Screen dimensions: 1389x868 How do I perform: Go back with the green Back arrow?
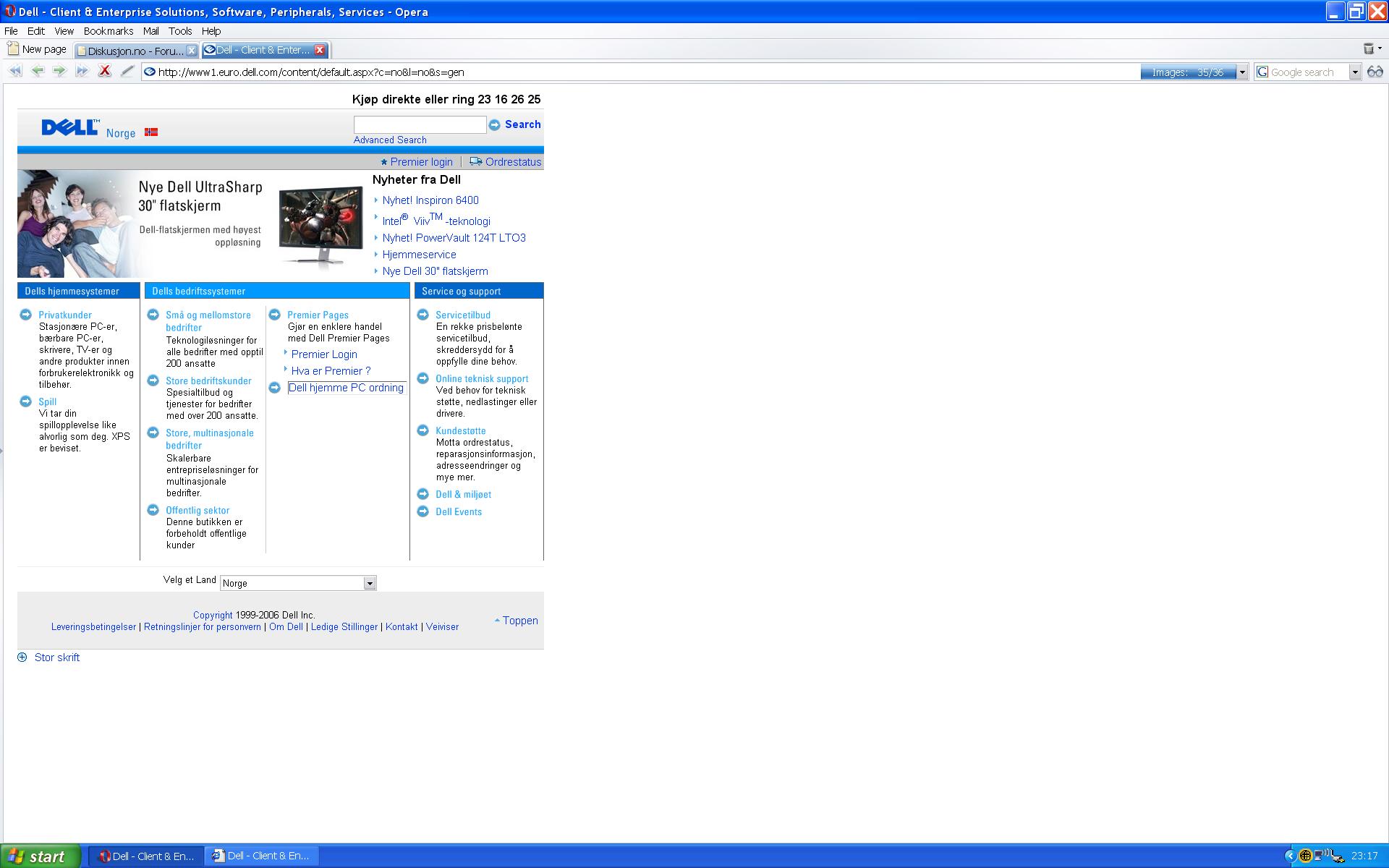38,71
